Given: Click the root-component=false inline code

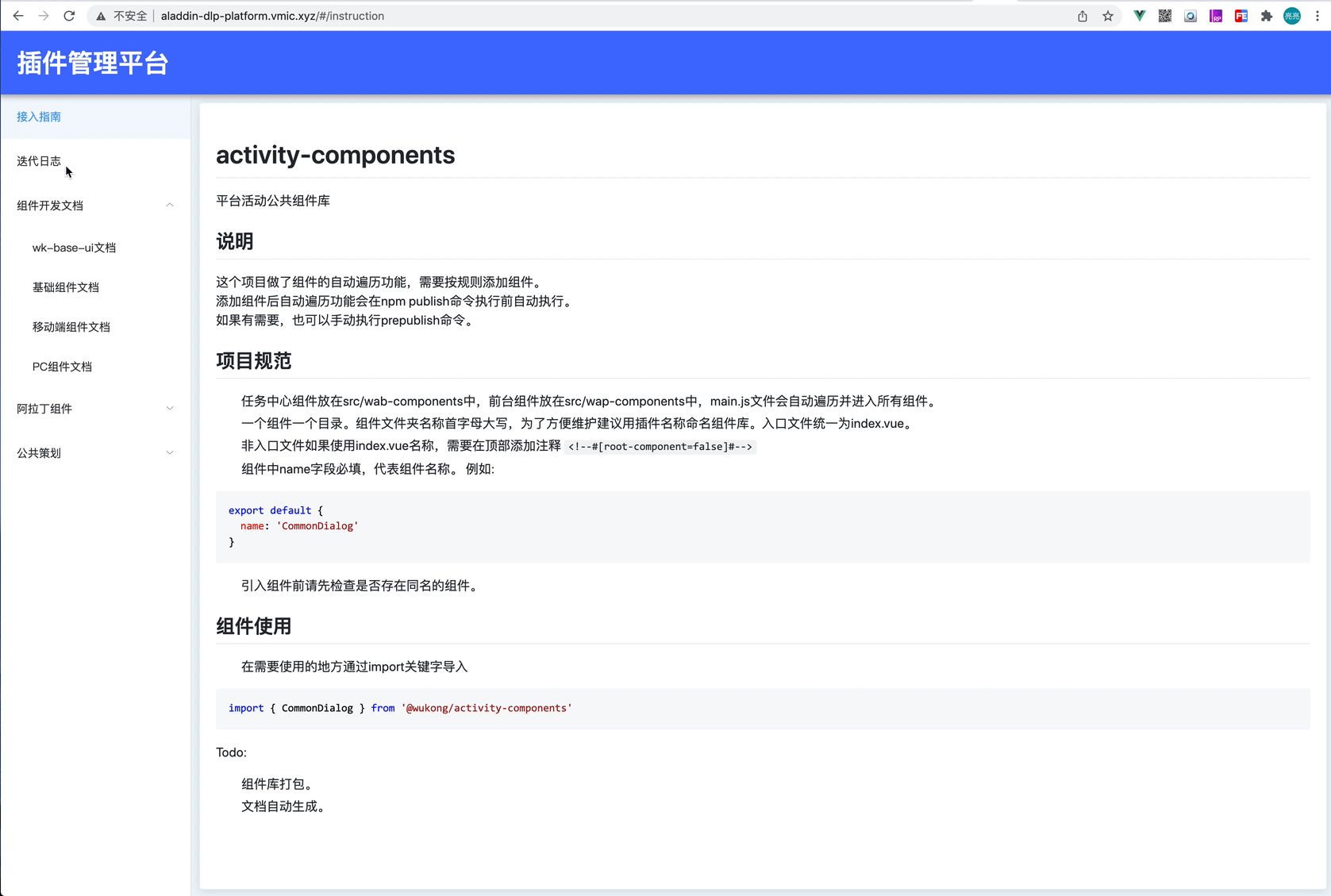Looking at the screenshot, I should pyautogui.click(x=660, y=447).
